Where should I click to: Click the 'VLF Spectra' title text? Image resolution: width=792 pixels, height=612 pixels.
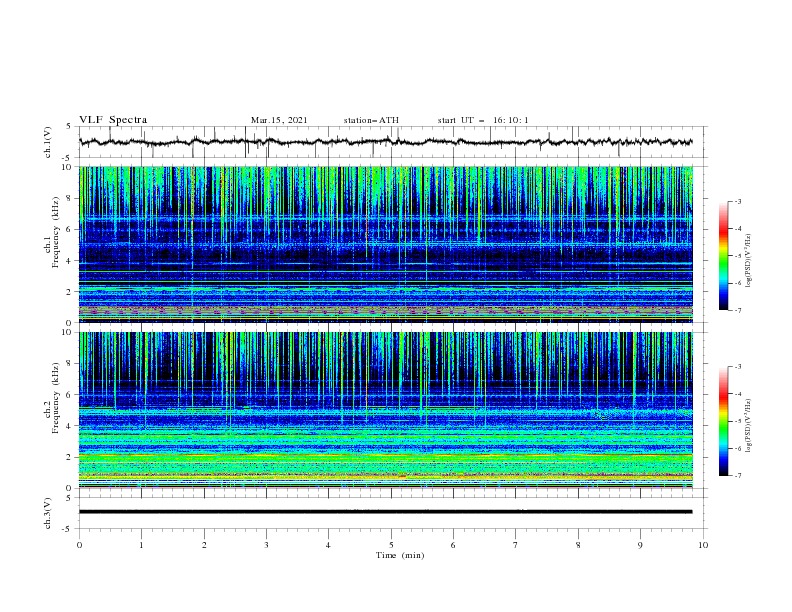point(113,120)
